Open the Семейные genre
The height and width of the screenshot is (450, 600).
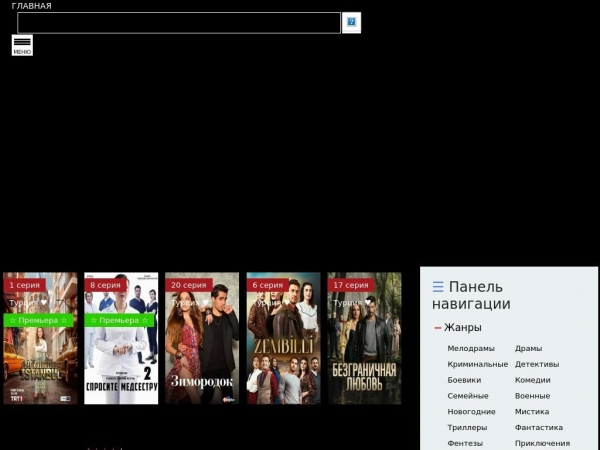click(x=468, y=396)
